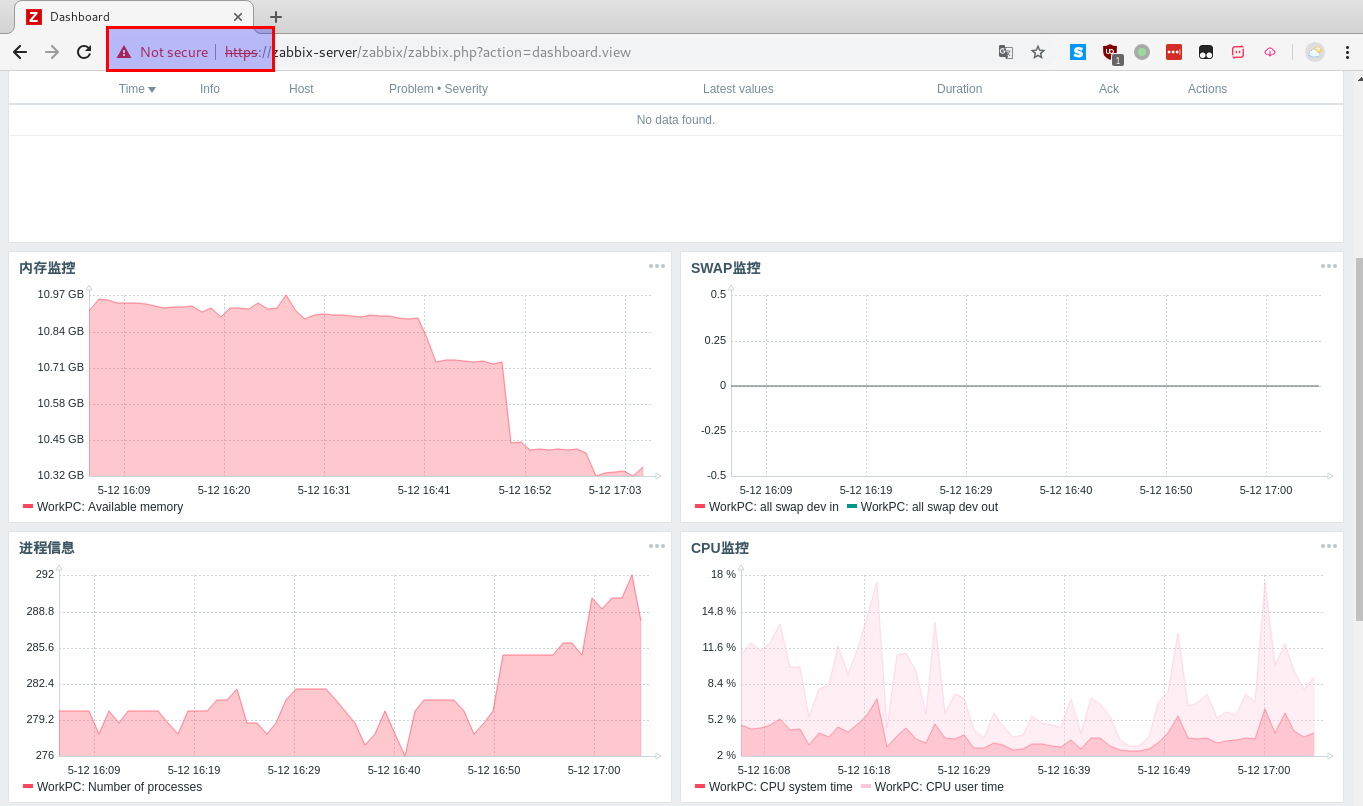Screen dimensions: 1363x806
Task: Click the Actions column header
Action: click(x=1207, y=89)
